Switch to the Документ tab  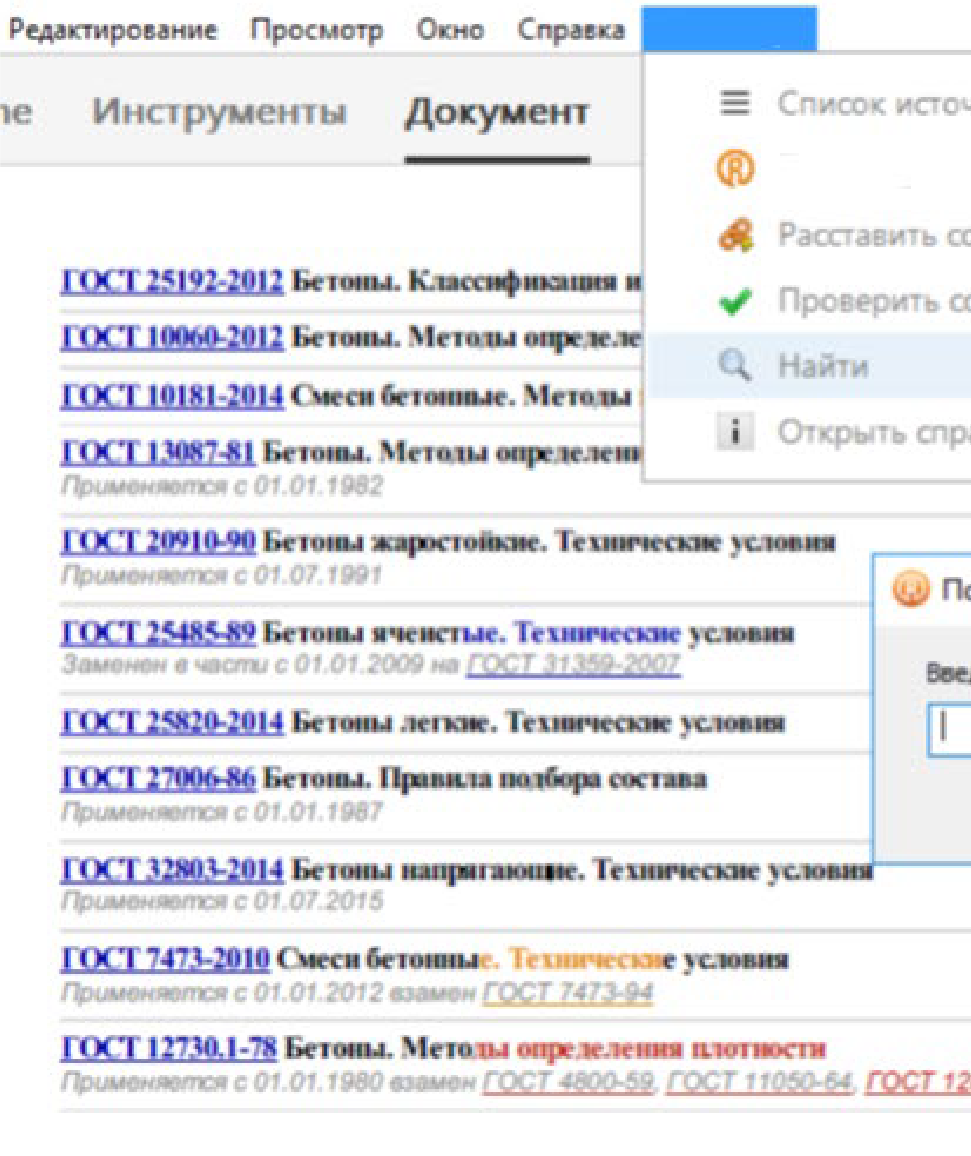click(x=497, y=113)
